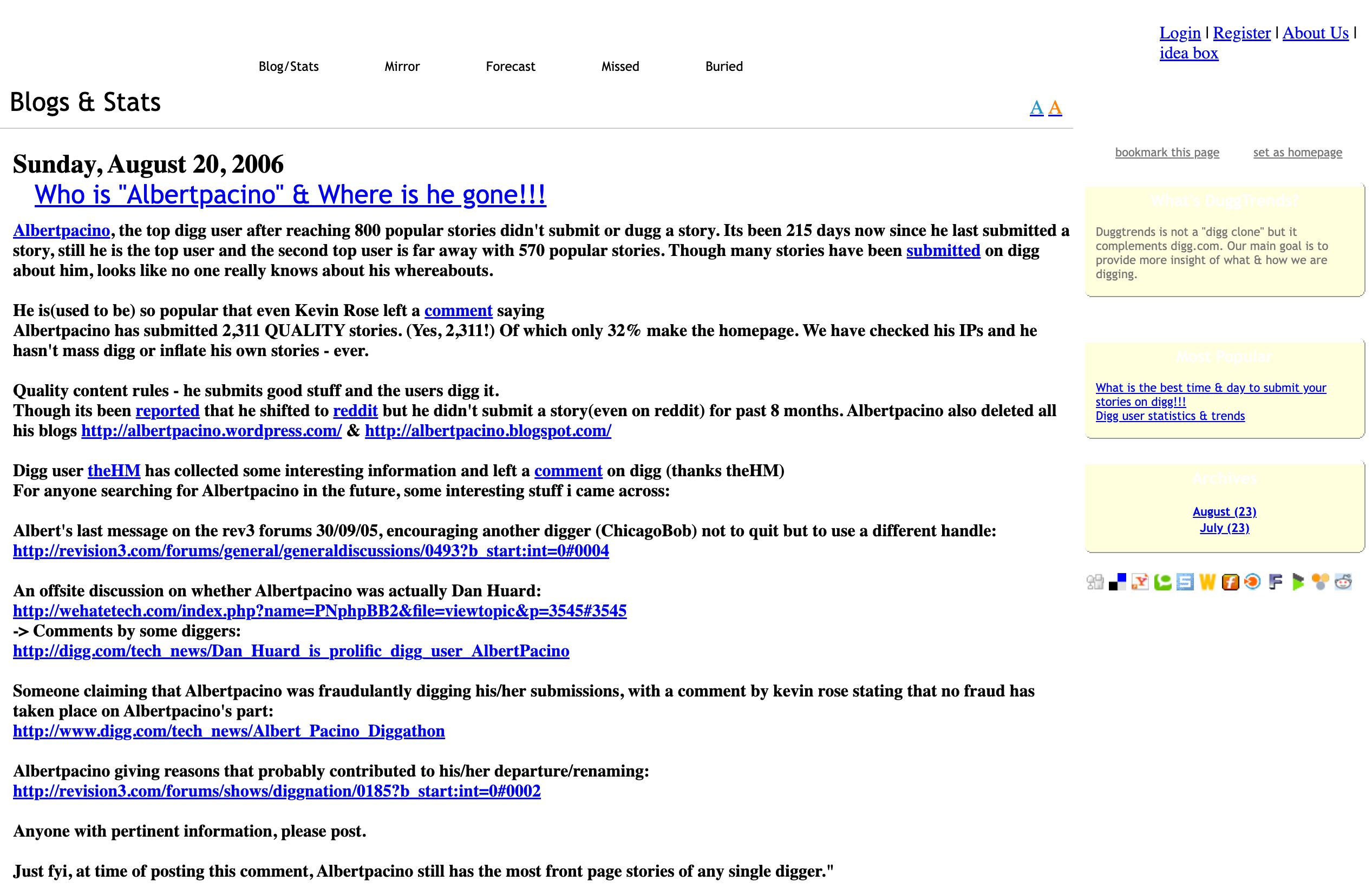Click the Duggtrends description paragraph

pyautogui.click(x=1212, y=253)
